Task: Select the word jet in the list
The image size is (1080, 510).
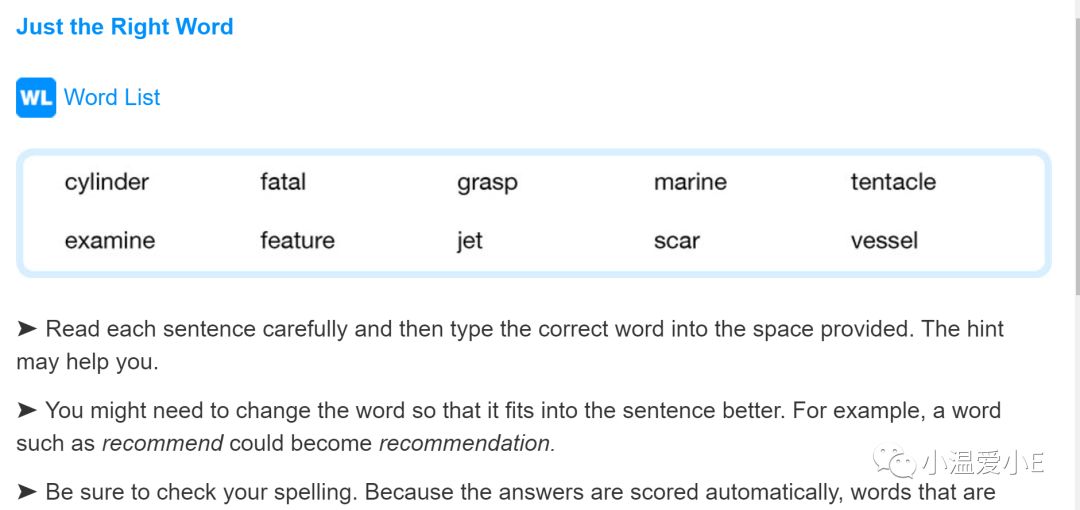Action: point(469,241)
